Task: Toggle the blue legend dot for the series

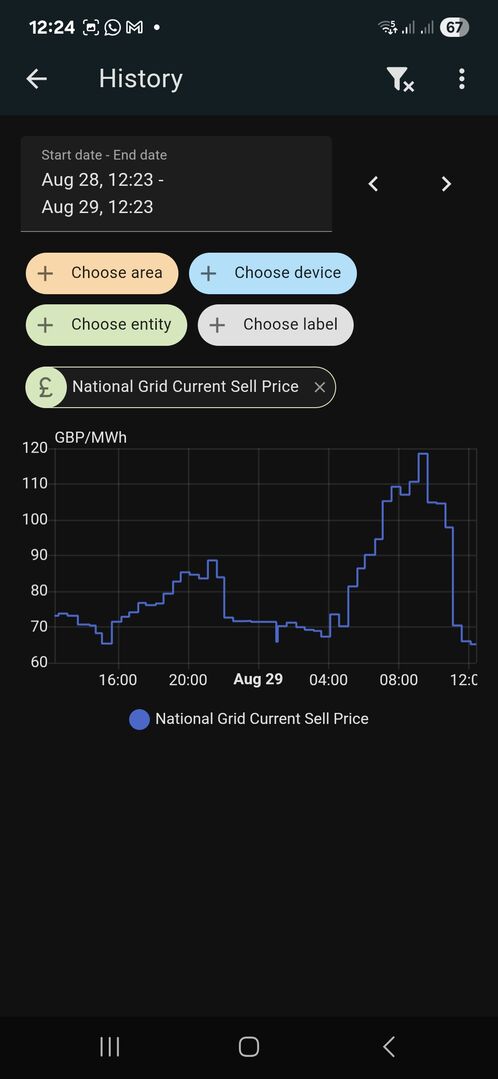Action: (140, 719)
